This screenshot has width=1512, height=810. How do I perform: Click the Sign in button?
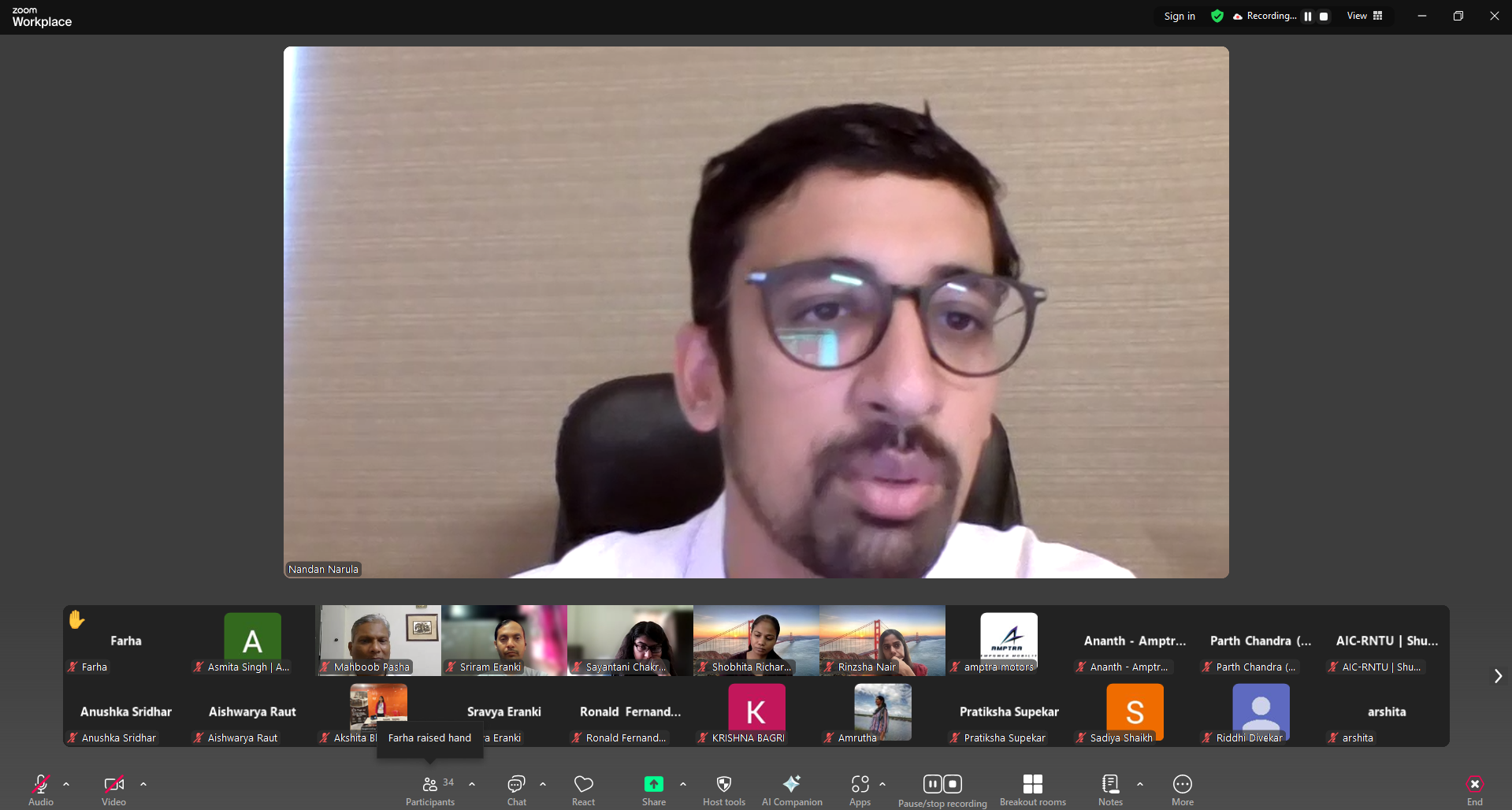(1180, 17)
